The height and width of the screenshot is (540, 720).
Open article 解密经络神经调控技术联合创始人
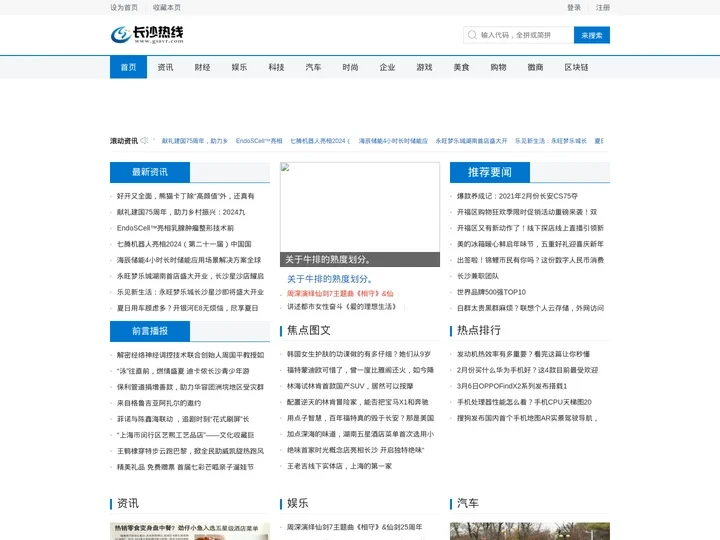click(x=191, y=355)
